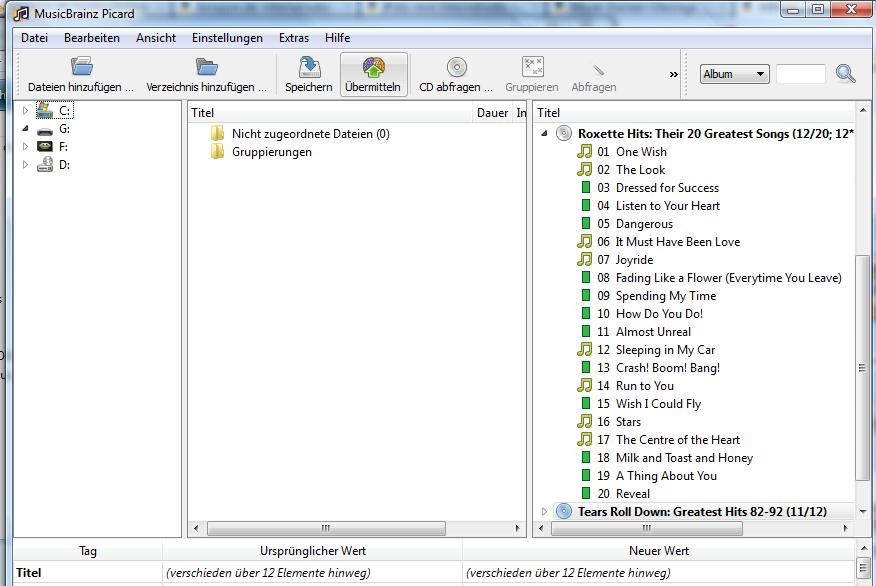Open the Extras menu
Viewport: 876px width, 586px height.
pyautogui.click(x=294, y=37)
